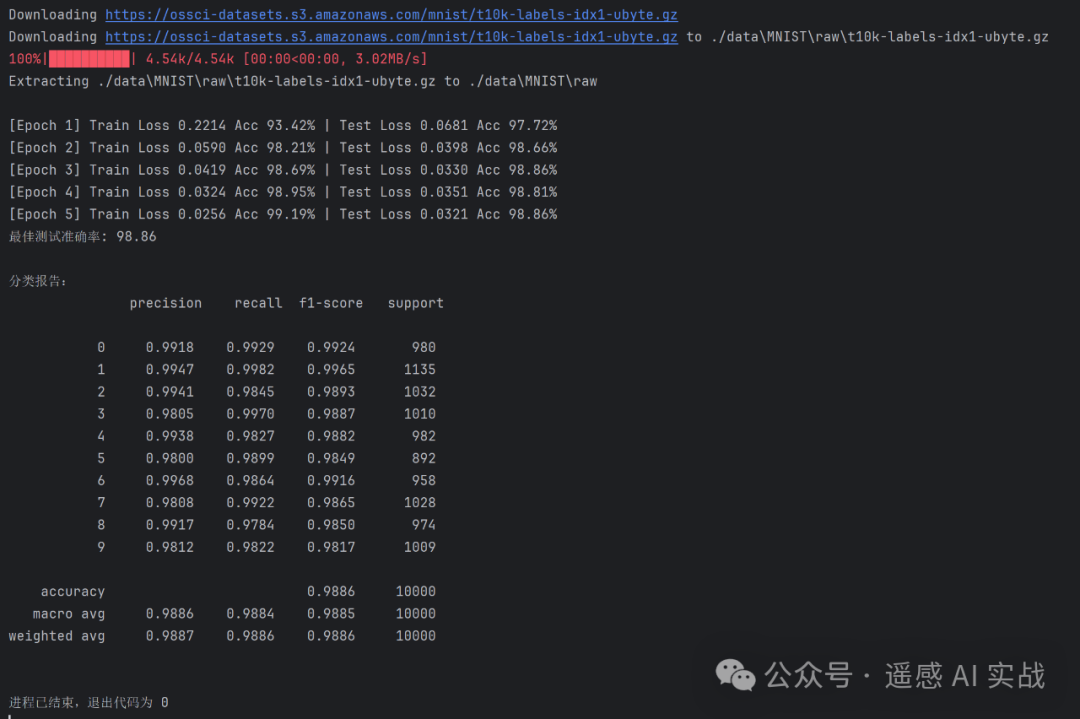This screenshot has width=1080, height=719.
Task: Click class 7 recall value '0.9922'
Action: (x=250, y=503)
